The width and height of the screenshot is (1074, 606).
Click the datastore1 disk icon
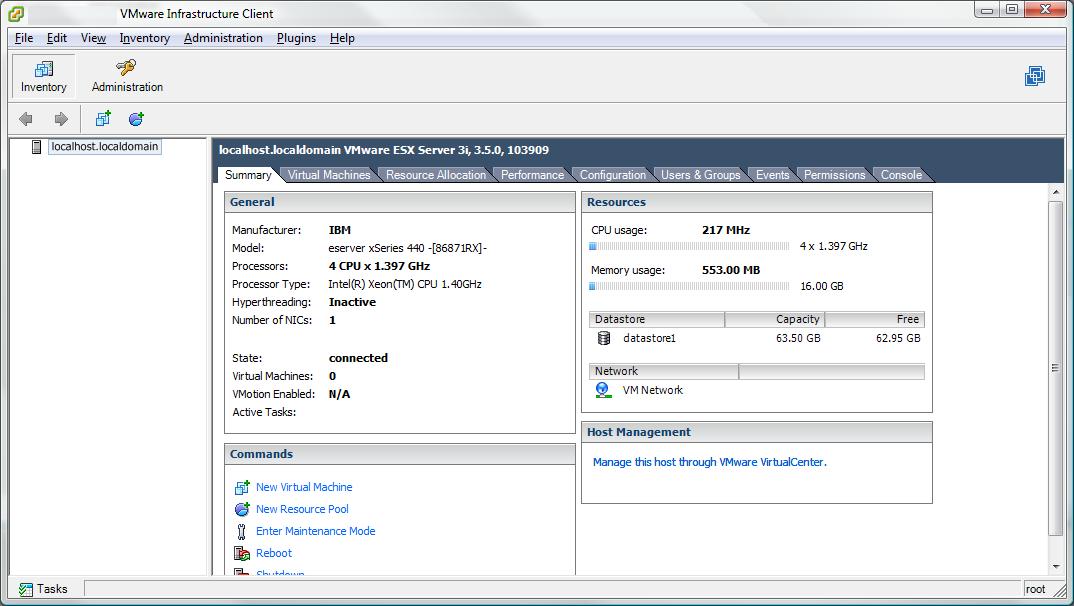point(604,338)
